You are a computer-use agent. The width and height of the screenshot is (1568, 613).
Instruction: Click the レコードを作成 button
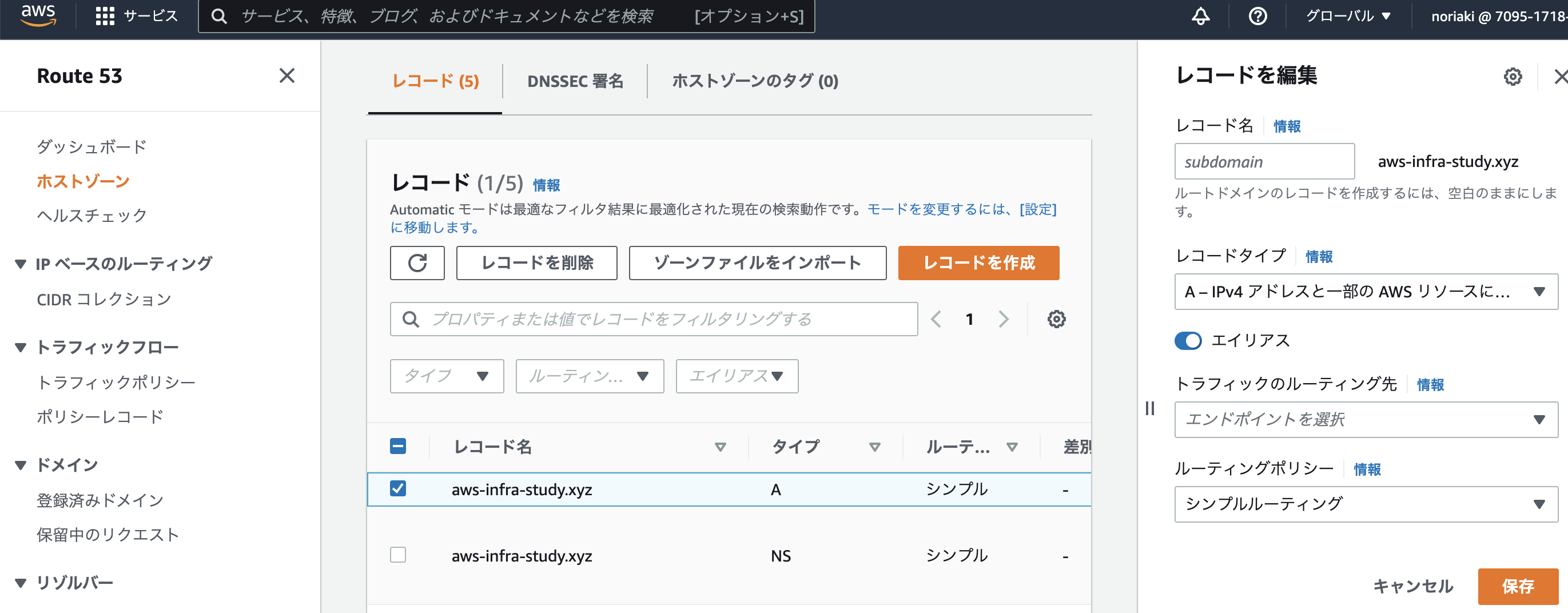coord(978,263)
